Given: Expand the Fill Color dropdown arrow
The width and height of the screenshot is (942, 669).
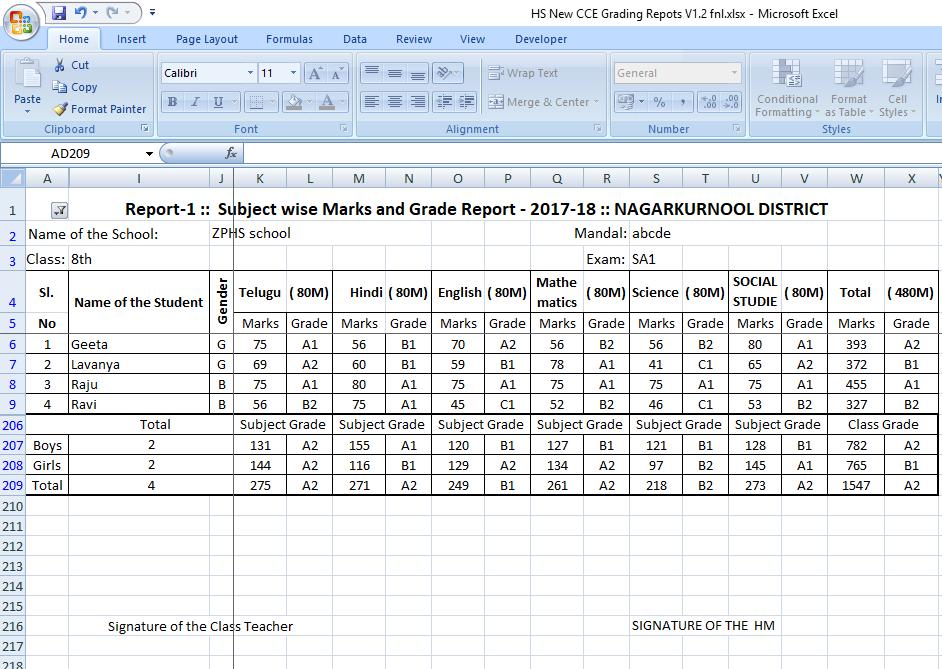Looking at the screenshot, I should 310,103.
